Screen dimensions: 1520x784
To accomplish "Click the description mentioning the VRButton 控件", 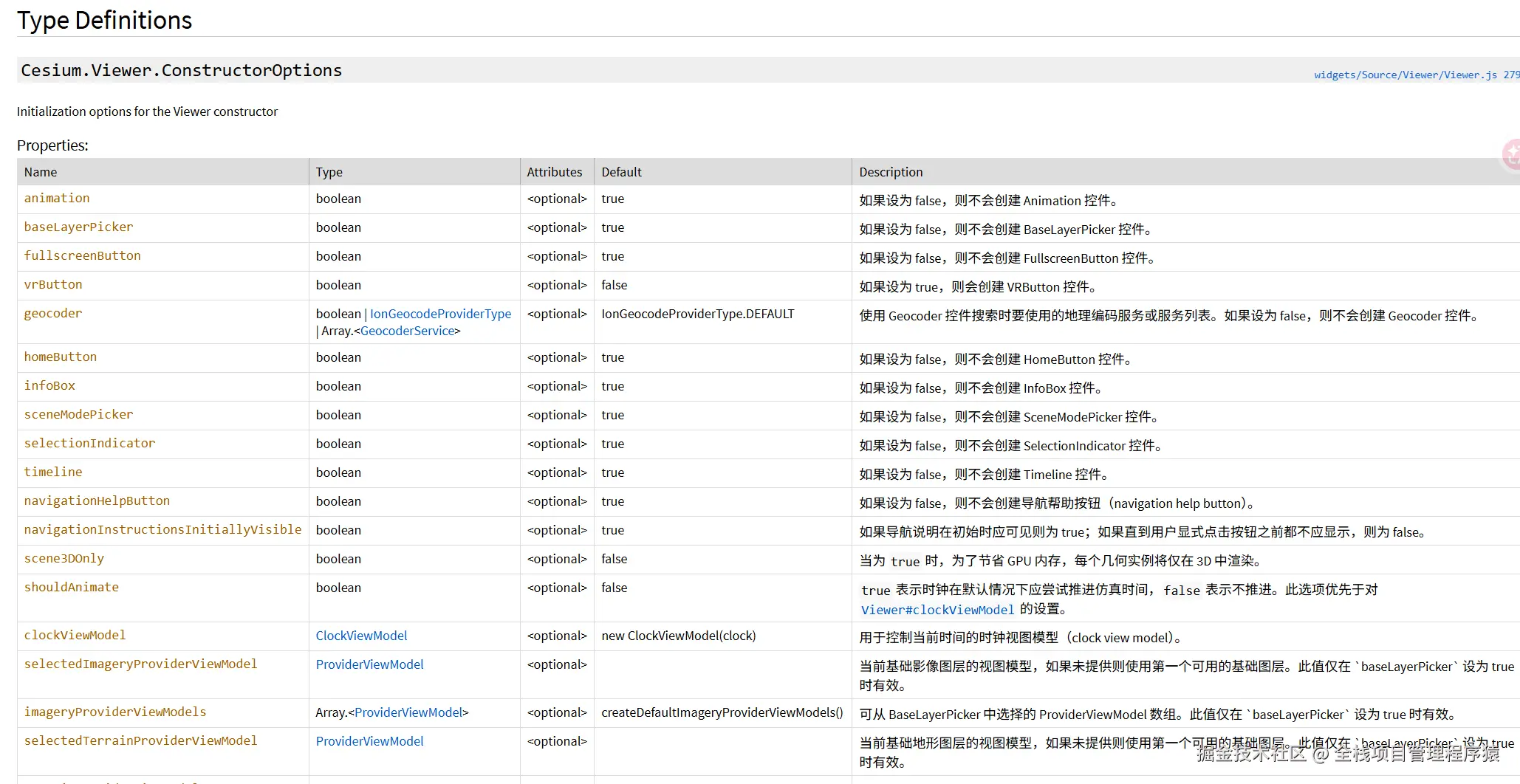I will coord(979,286).
